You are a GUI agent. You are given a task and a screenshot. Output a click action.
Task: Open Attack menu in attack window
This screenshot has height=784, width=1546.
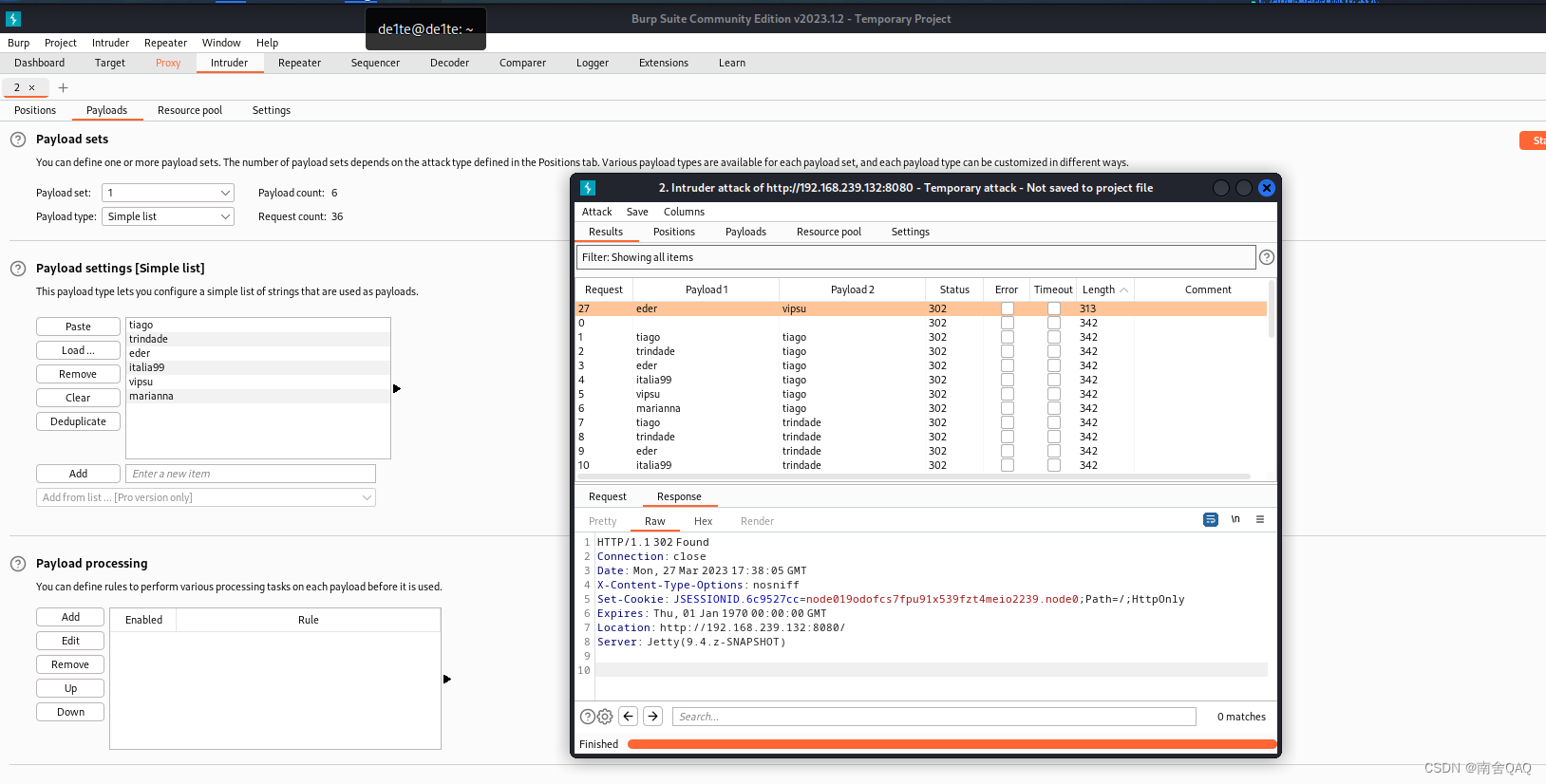point(597,212)
